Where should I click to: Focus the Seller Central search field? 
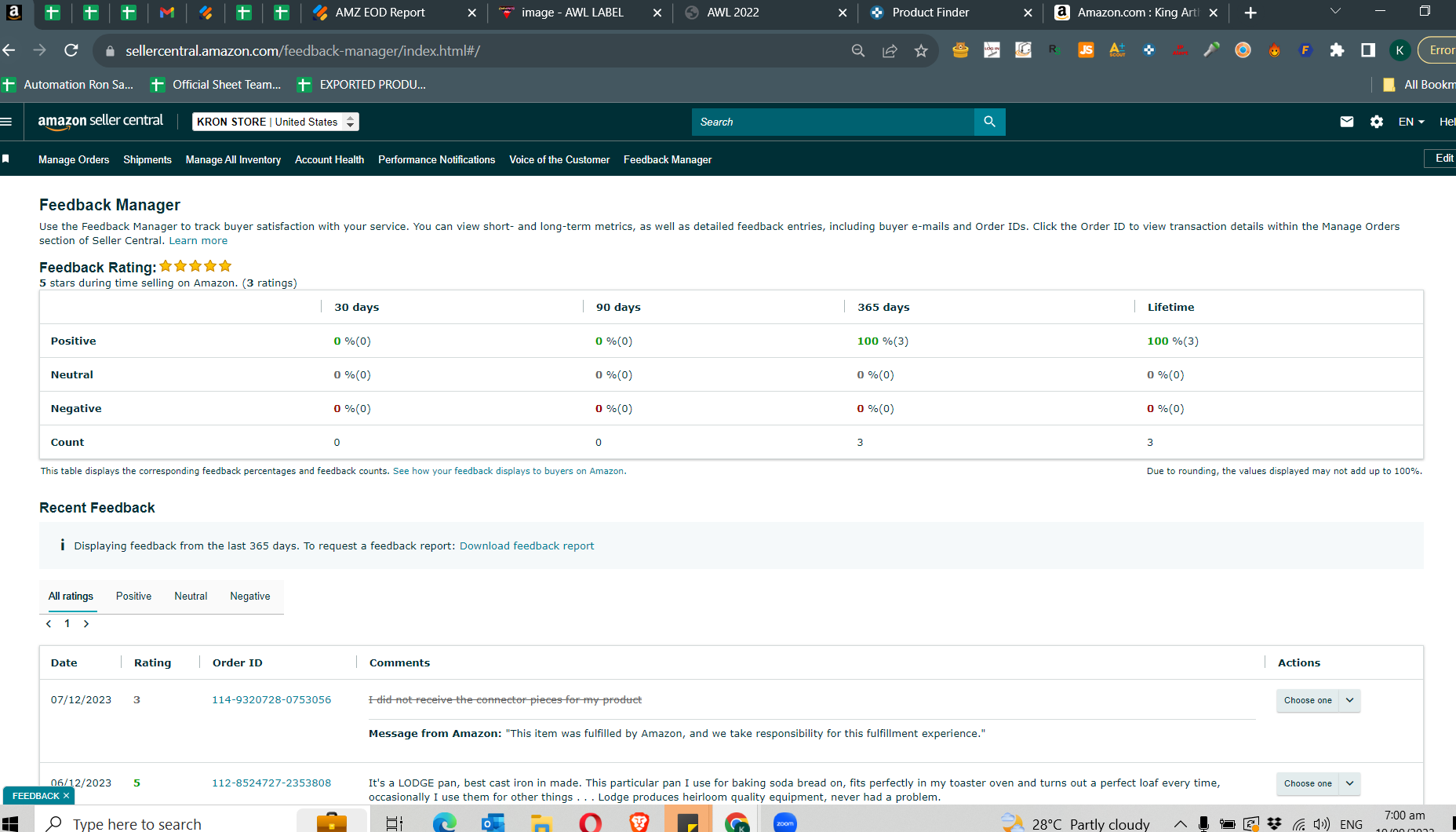tap(832, 122)
